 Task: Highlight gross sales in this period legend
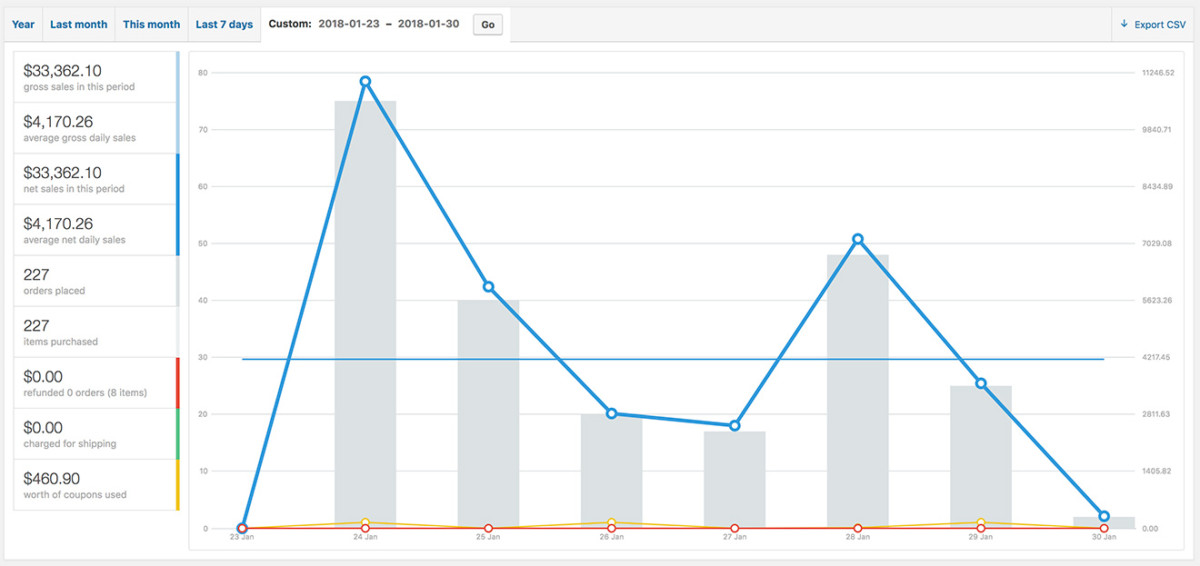95,77
